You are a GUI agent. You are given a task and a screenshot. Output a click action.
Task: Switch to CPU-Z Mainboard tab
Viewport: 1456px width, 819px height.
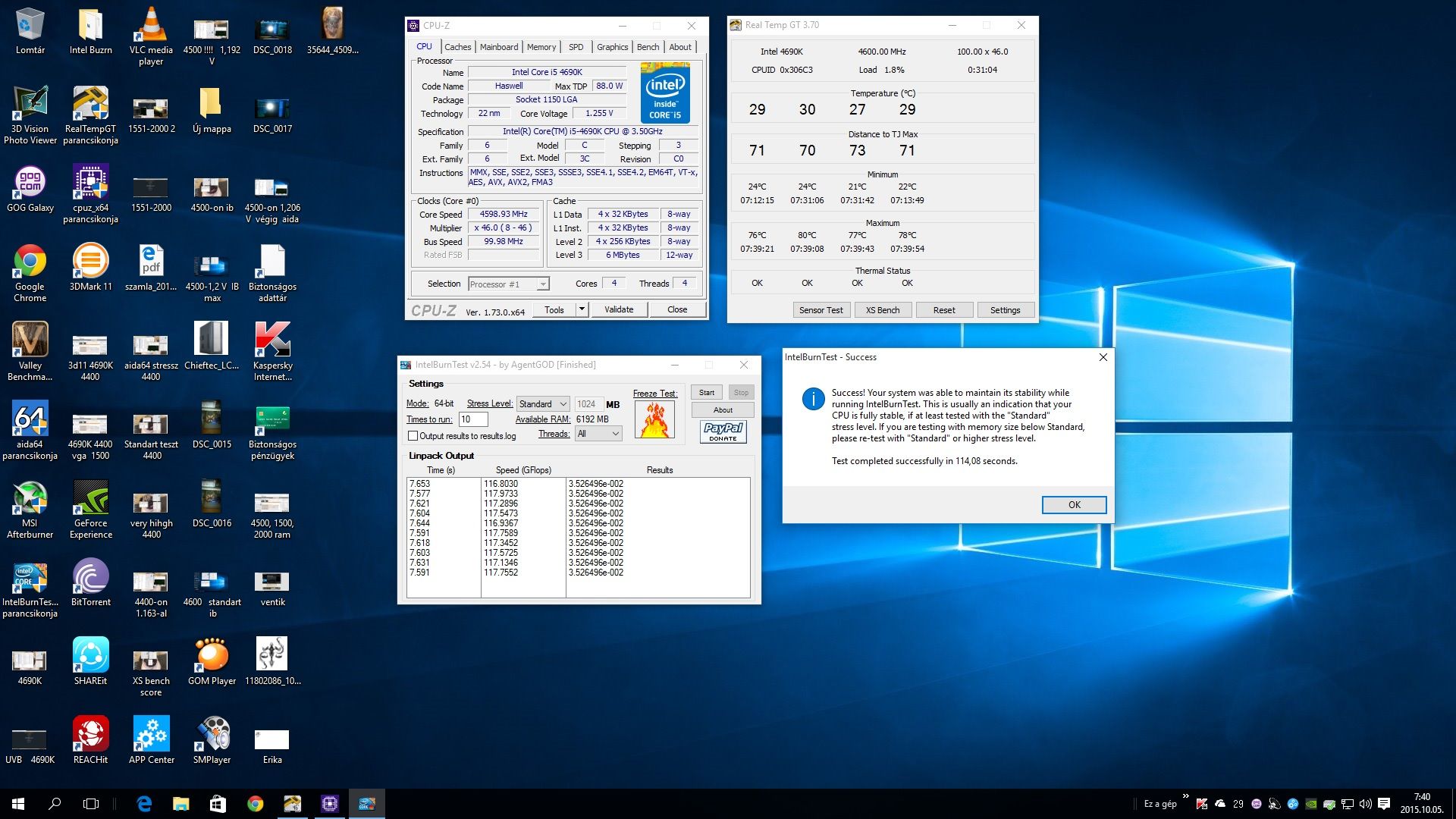[x=499, y=47]
